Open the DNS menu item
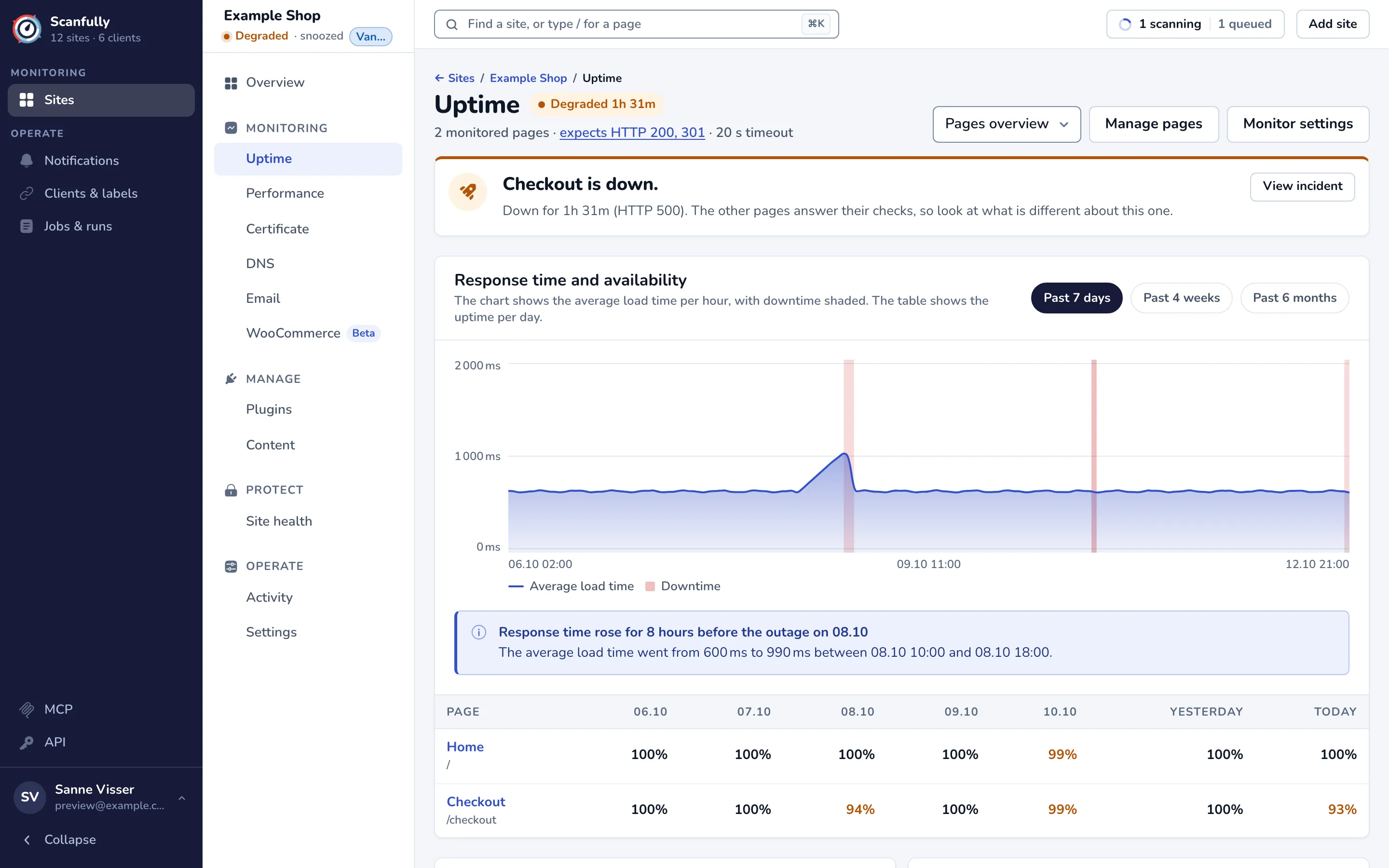The height and width of the screenshot is (868, 1389). pos(308,263)
